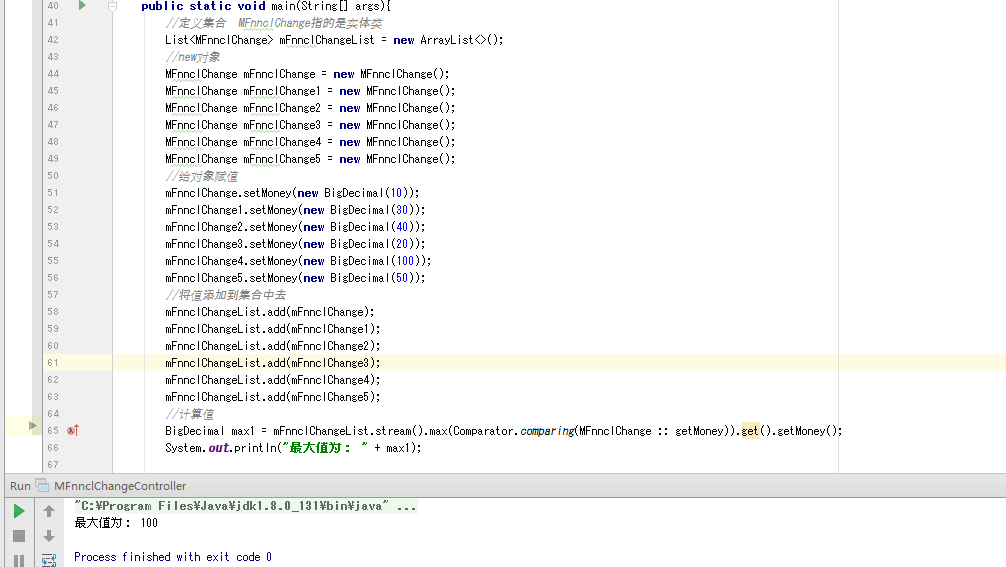Screen dimensions: 1006x567
Task: Click variable mFnnclChange3 on line 47
Action: (x=282, y=125)
